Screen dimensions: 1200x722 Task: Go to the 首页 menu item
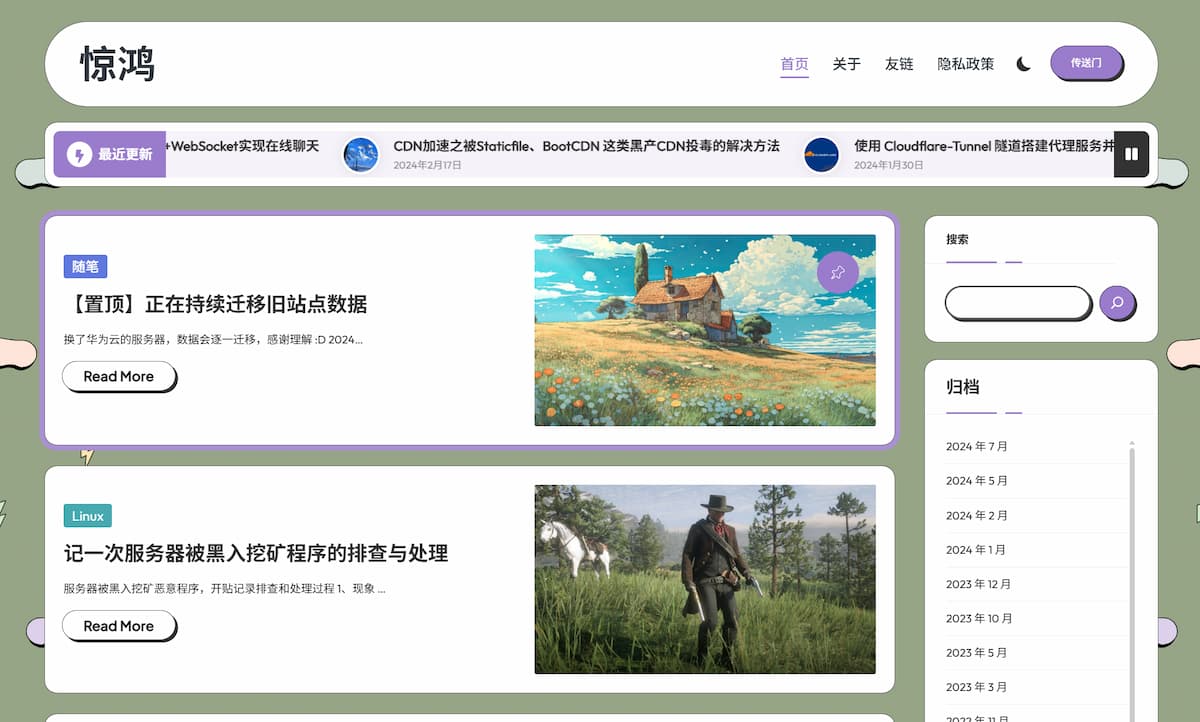[x=794, y=64]
